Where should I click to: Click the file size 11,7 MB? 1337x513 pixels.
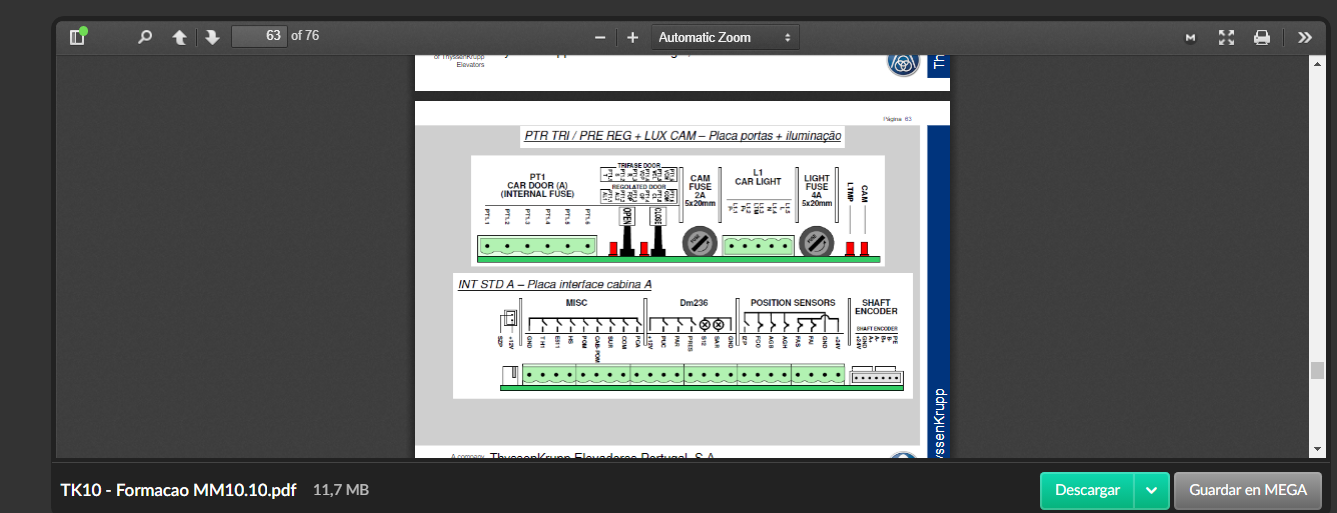[341, 490]
